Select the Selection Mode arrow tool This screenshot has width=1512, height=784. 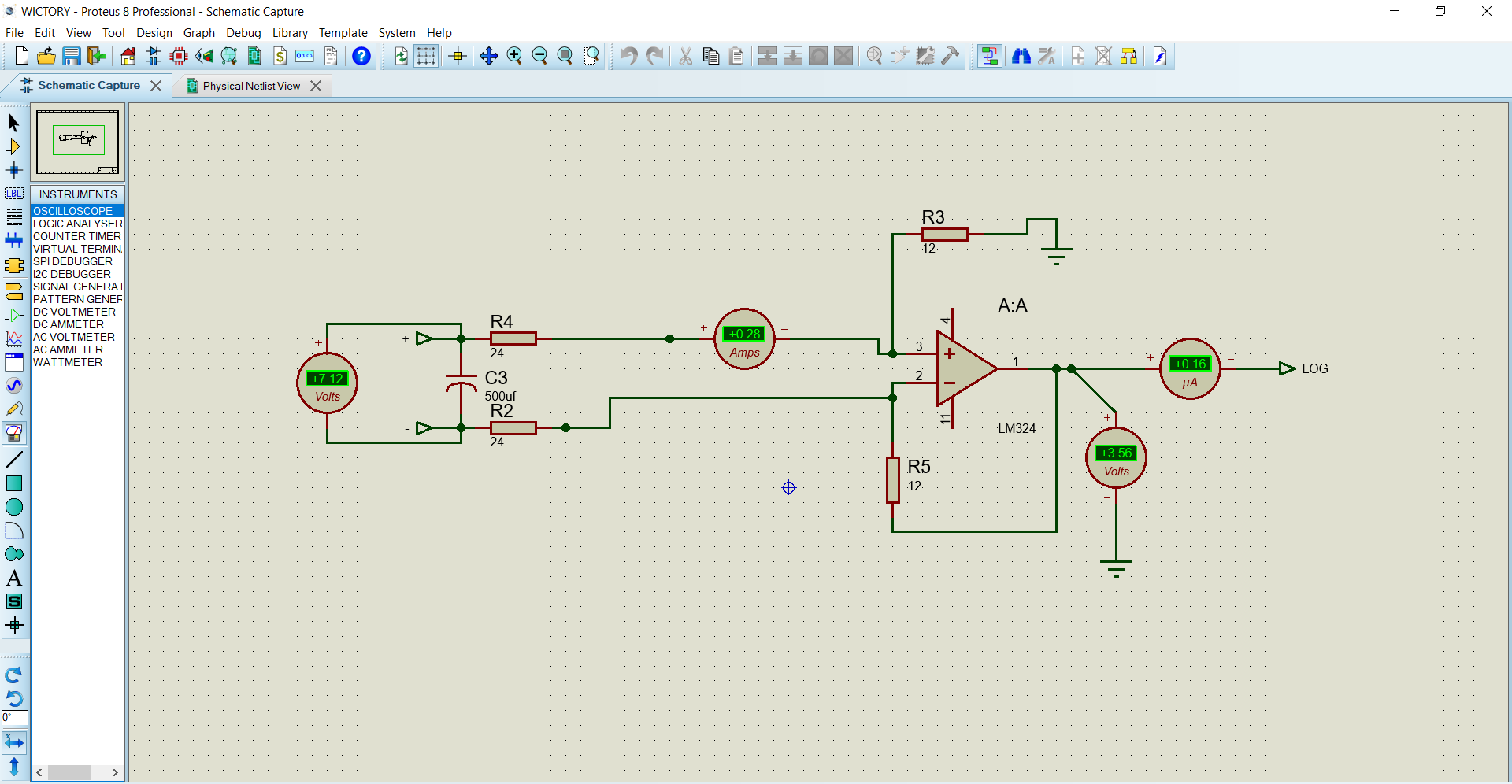pyautogui.click(x=14, y=123)
